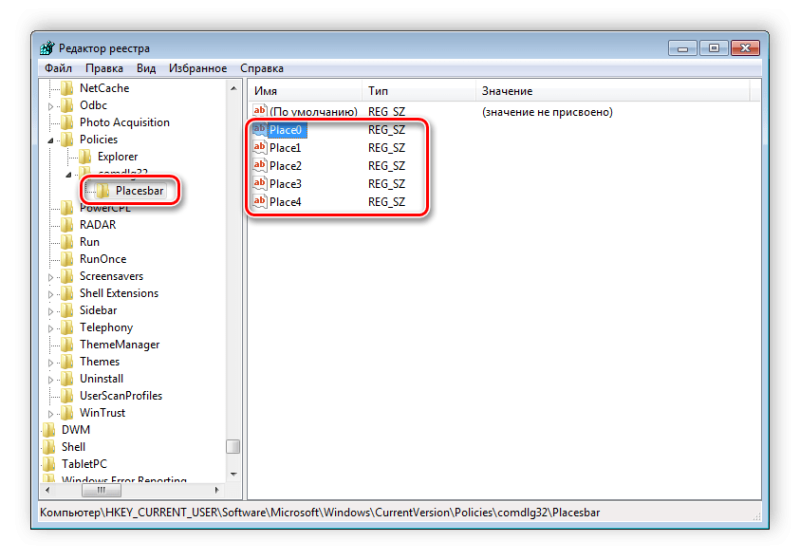Click the Registry Editor title bar icon

point(47,48)
